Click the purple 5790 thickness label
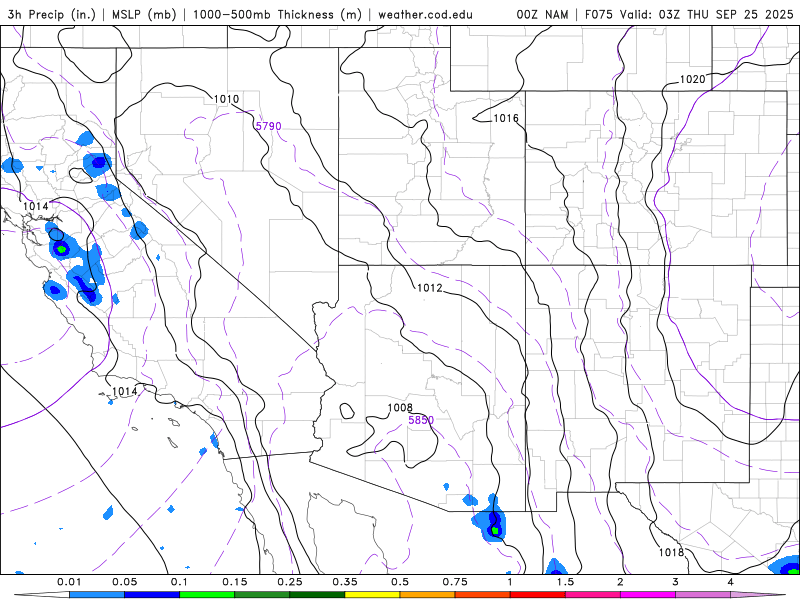This screenshot has height=600, width=800. click(x=268, y=126)
